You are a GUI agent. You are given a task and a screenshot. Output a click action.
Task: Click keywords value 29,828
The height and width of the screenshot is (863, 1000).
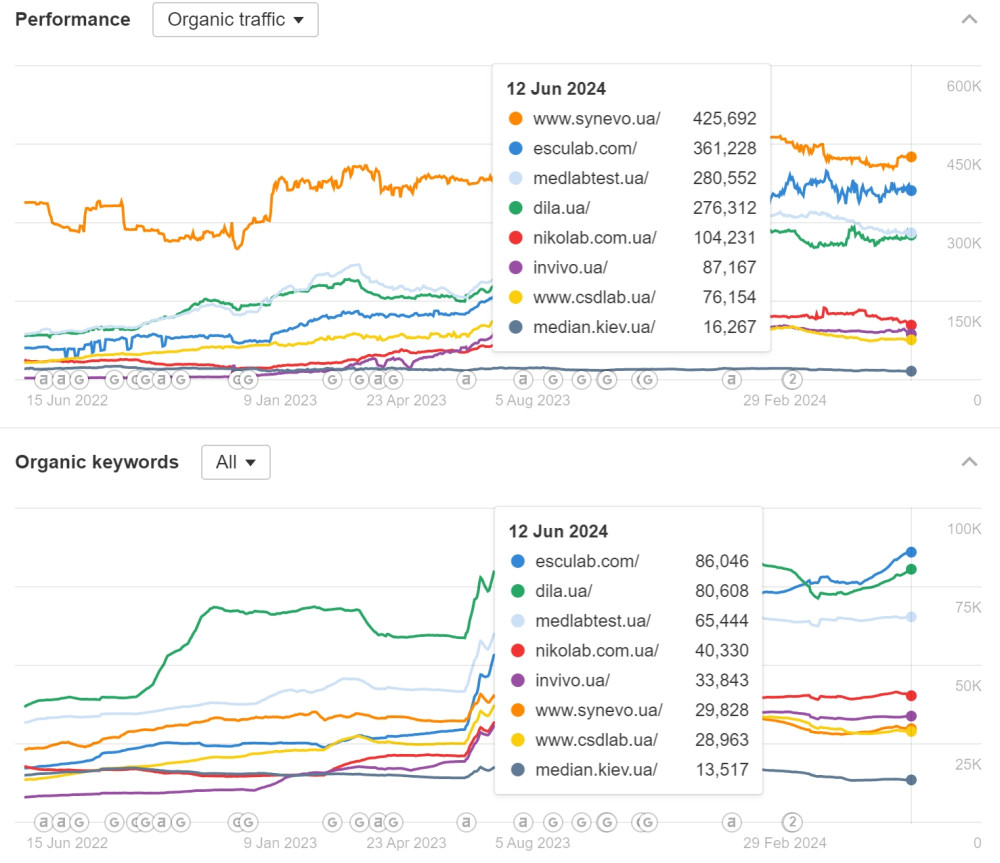coord(722,710)
